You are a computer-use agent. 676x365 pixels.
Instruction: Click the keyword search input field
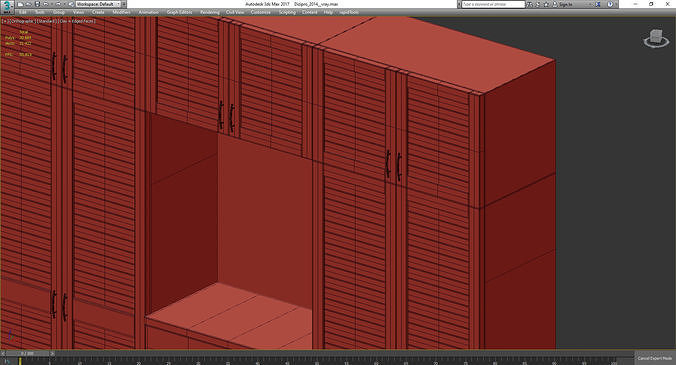tap(493, 4)
